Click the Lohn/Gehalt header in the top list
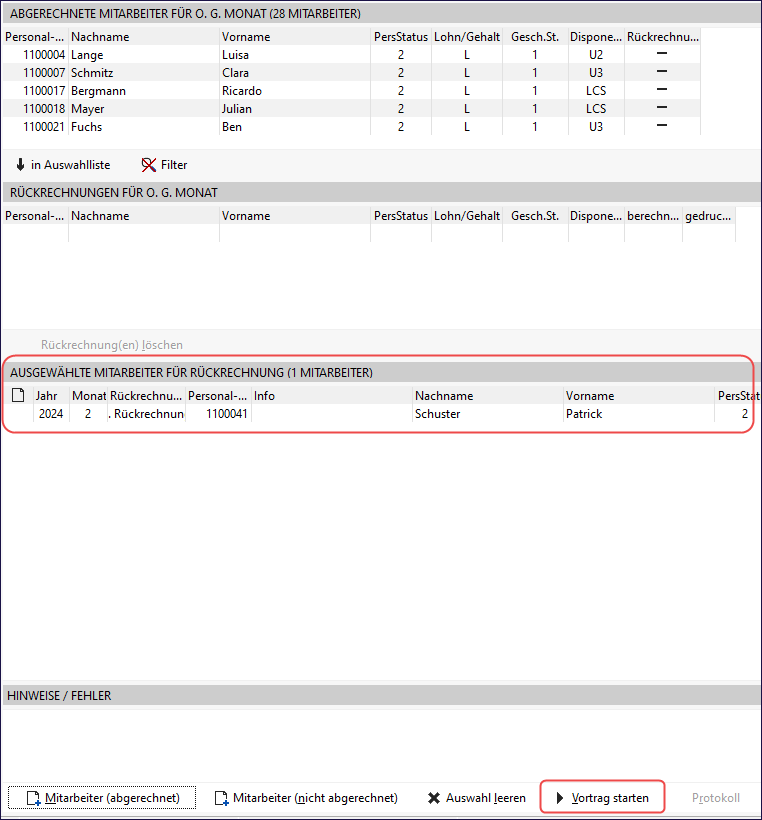This screenshot has height=820, width=762. coord(467,37)
